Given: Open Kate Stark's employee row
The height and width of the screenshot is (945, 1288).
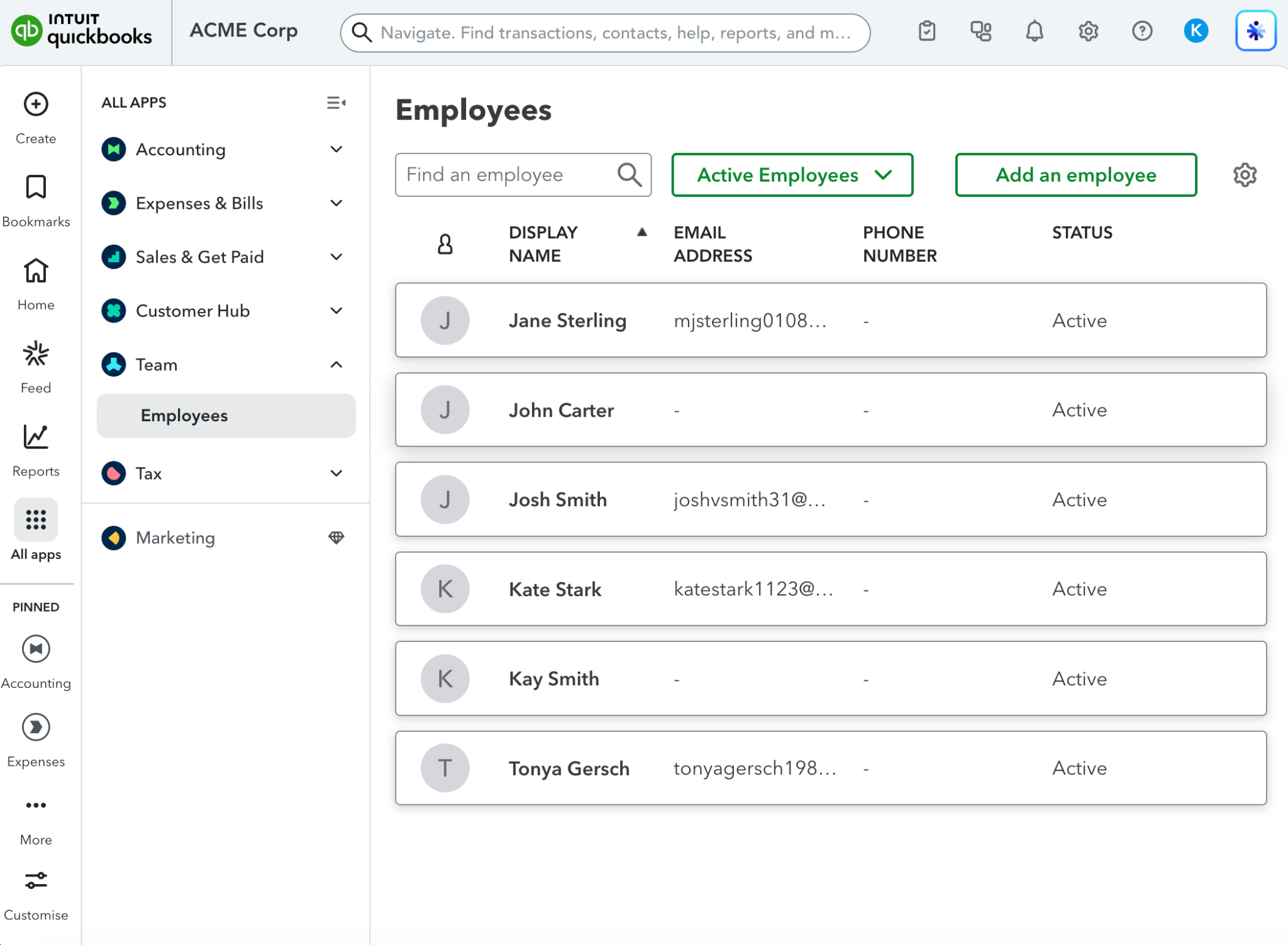Looking at the screenshot, I should point(831,589).
